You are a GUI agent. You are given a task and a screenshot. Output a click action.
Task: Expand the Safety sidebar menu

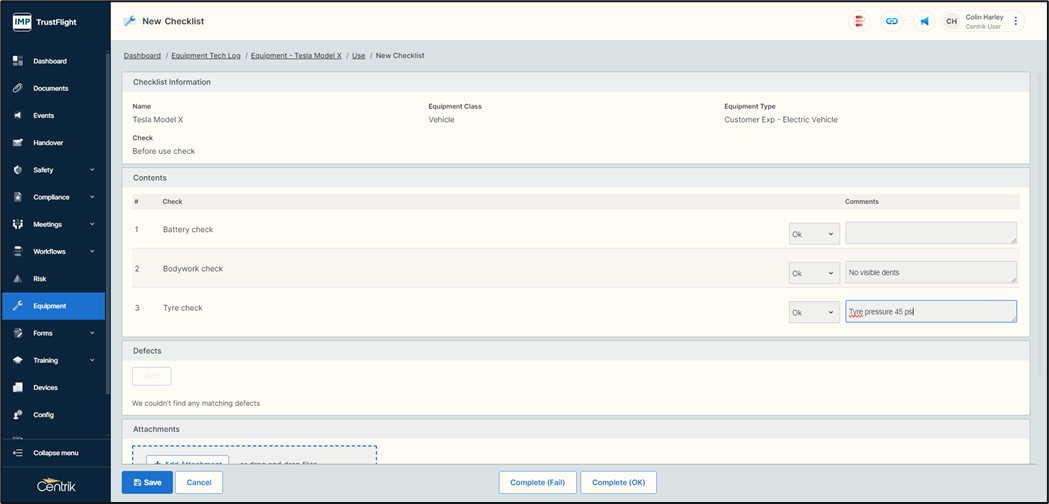pos(55,170)
